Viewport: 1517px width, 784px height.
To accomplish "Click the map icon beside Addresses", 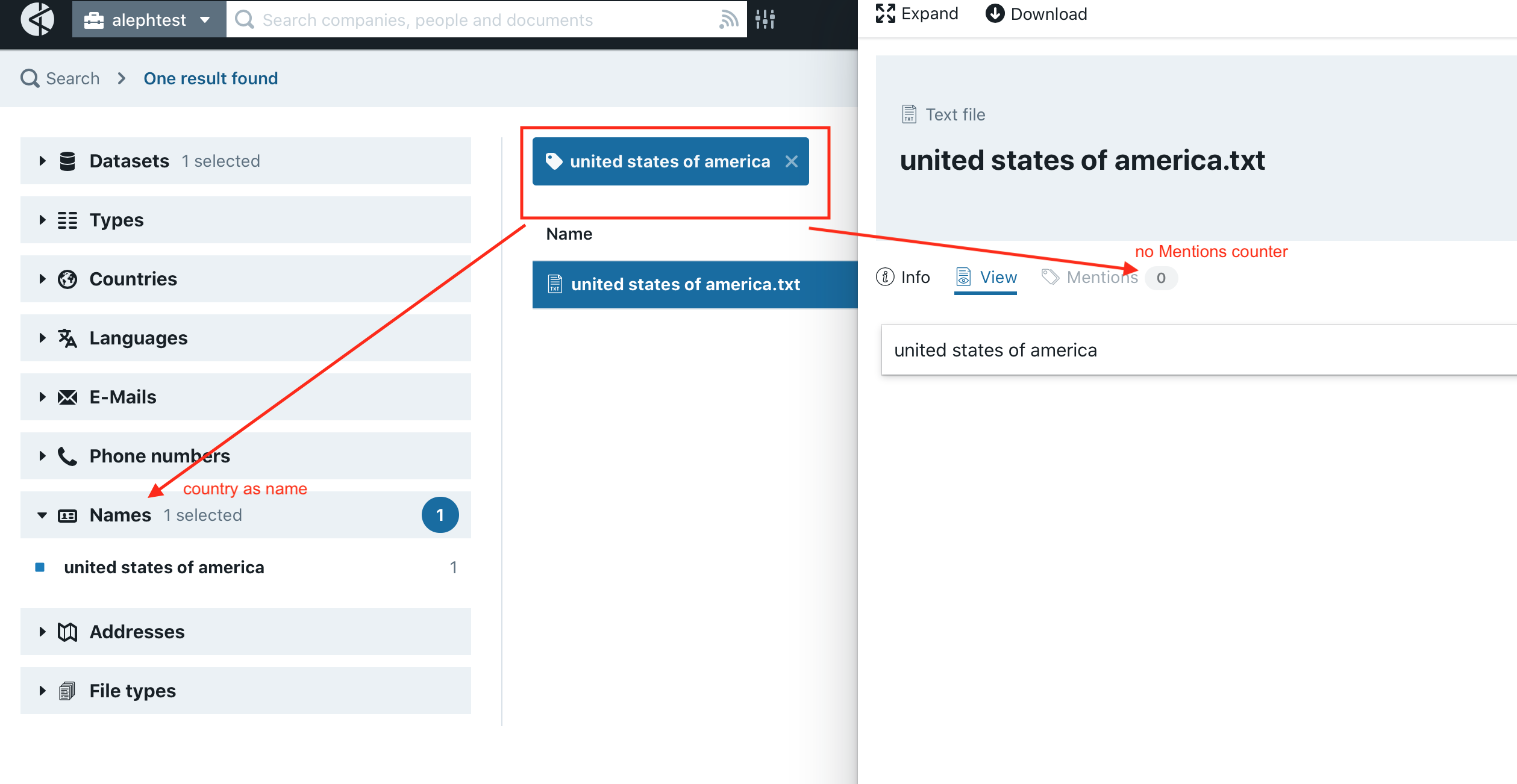I will click(x=67, y=632).
